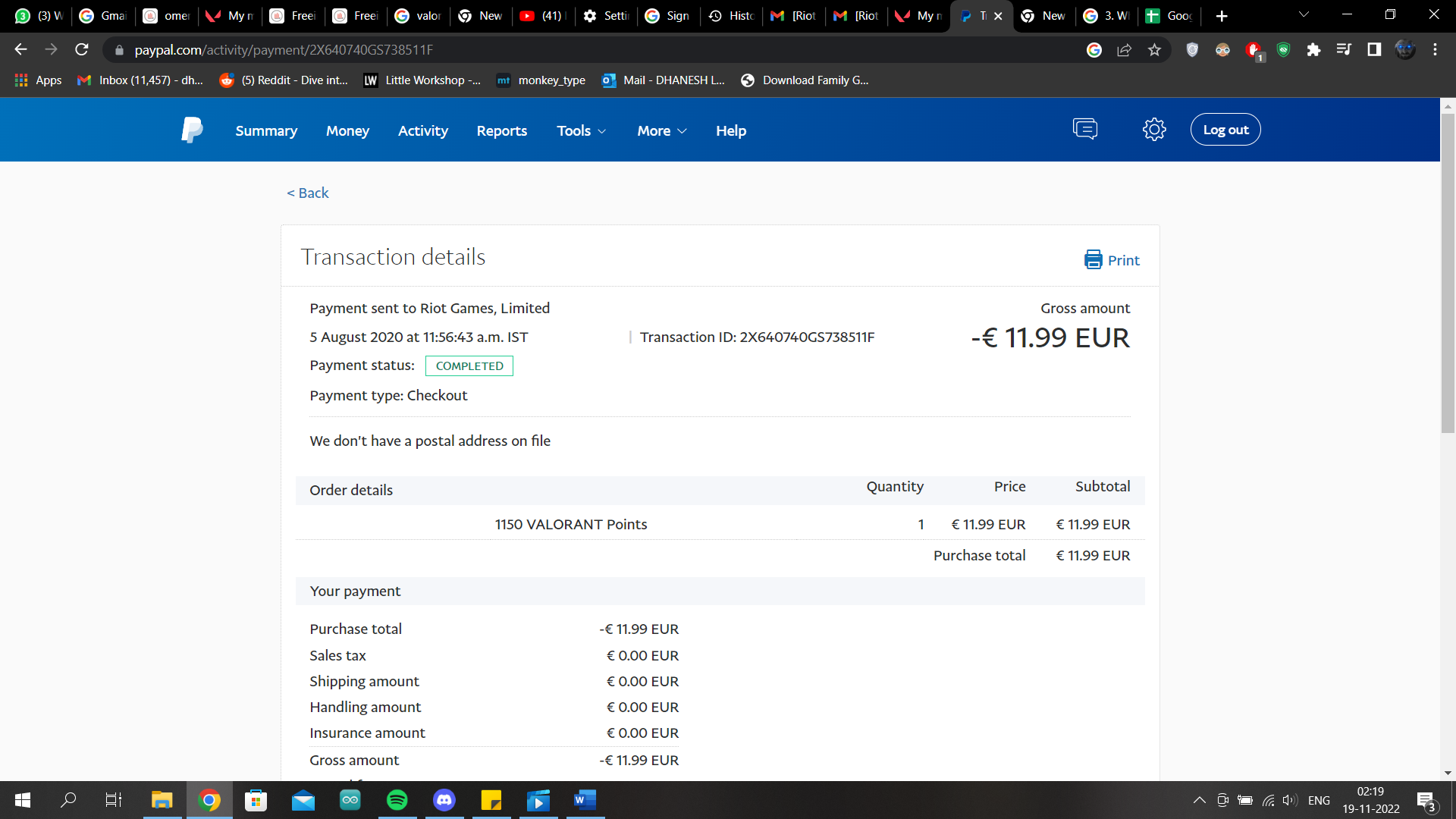Open Gmail Inbox bookmark
Image resolution: width=1456 pixels, height=819 pixels.
click(140, 80)
